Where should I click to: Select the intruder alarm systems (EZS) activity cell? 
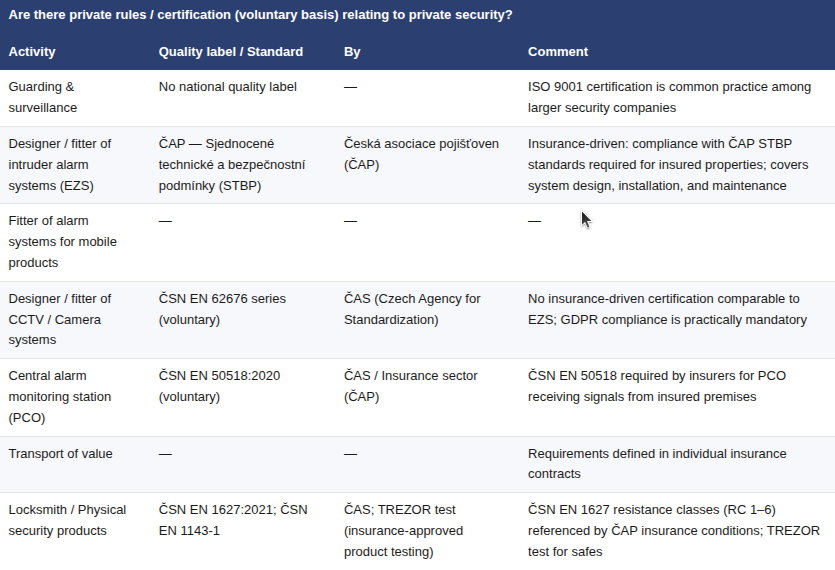[60, 164]
